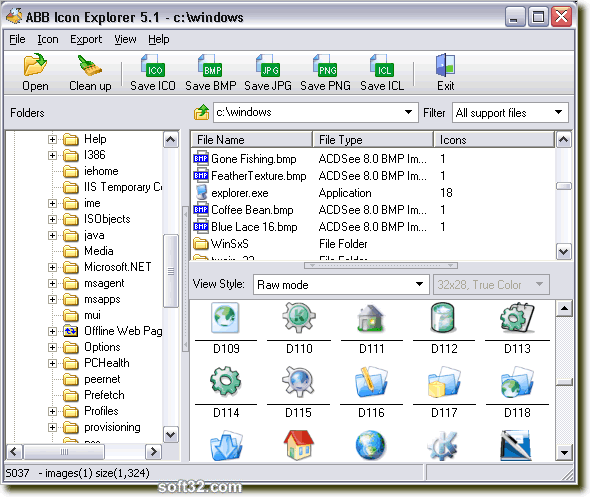
Task: Open the File menu
Action: point(17,39)
